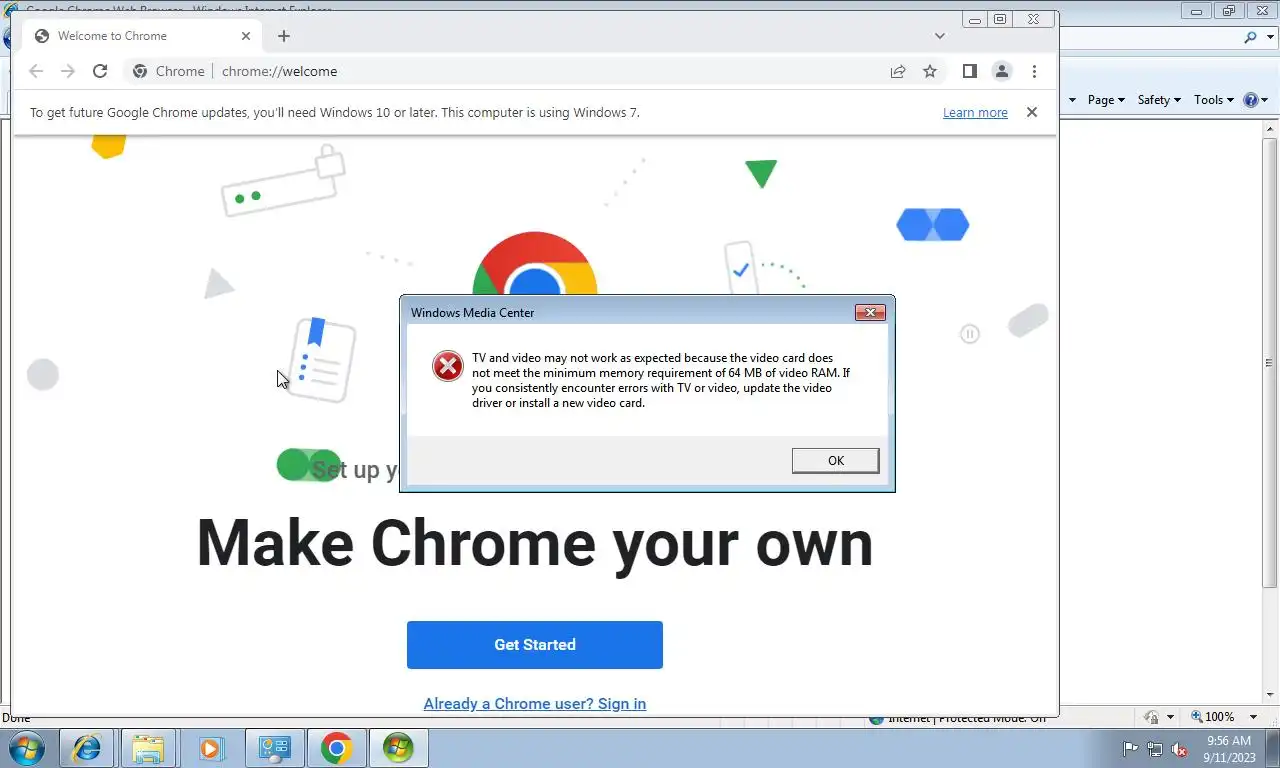The image size is (1280, 768).
Task: Click the network tray icon
Action: (x=1155, y=748)
